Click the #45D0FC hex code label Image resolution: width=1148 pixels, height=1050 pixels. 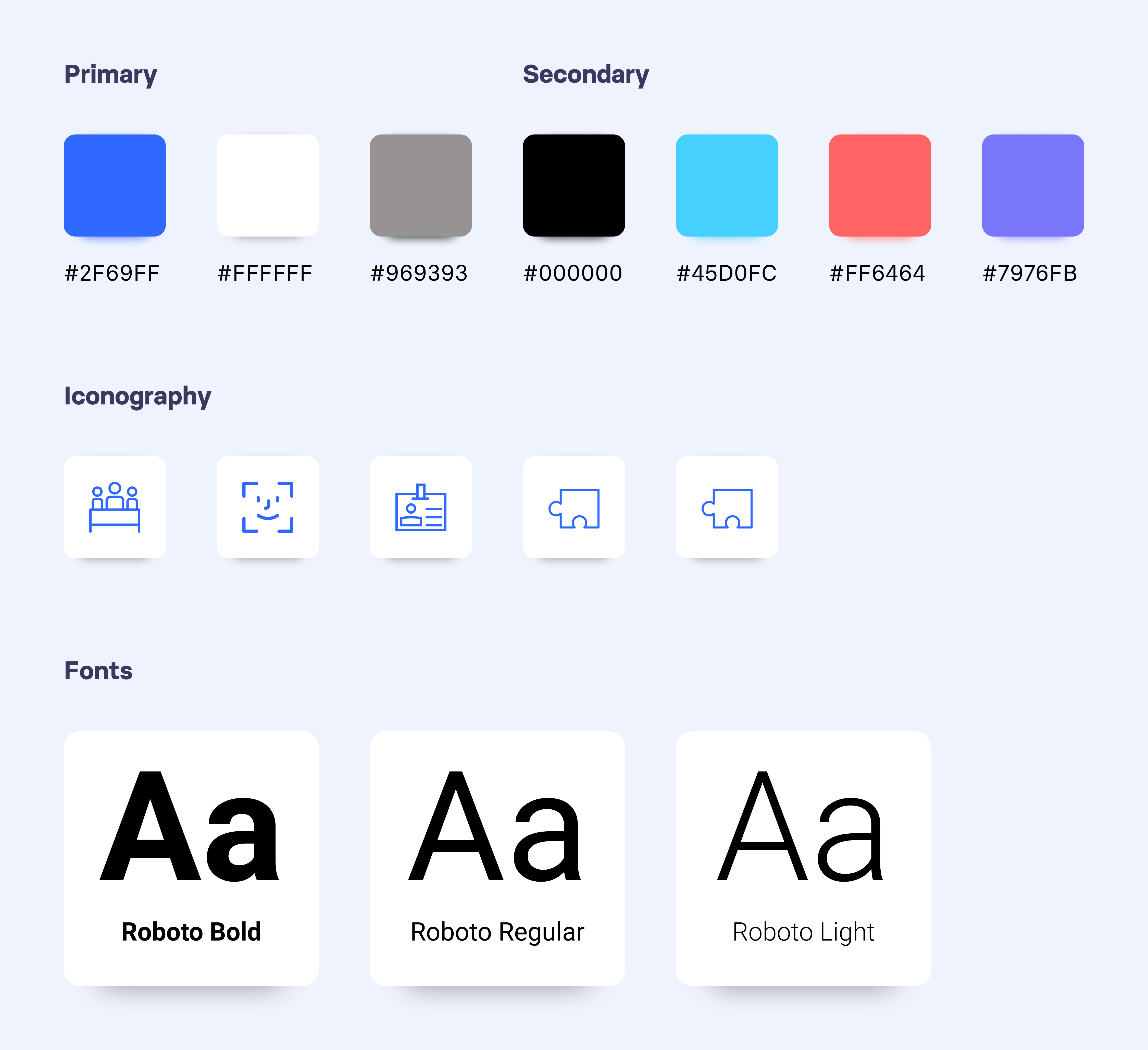coord(727,273)
